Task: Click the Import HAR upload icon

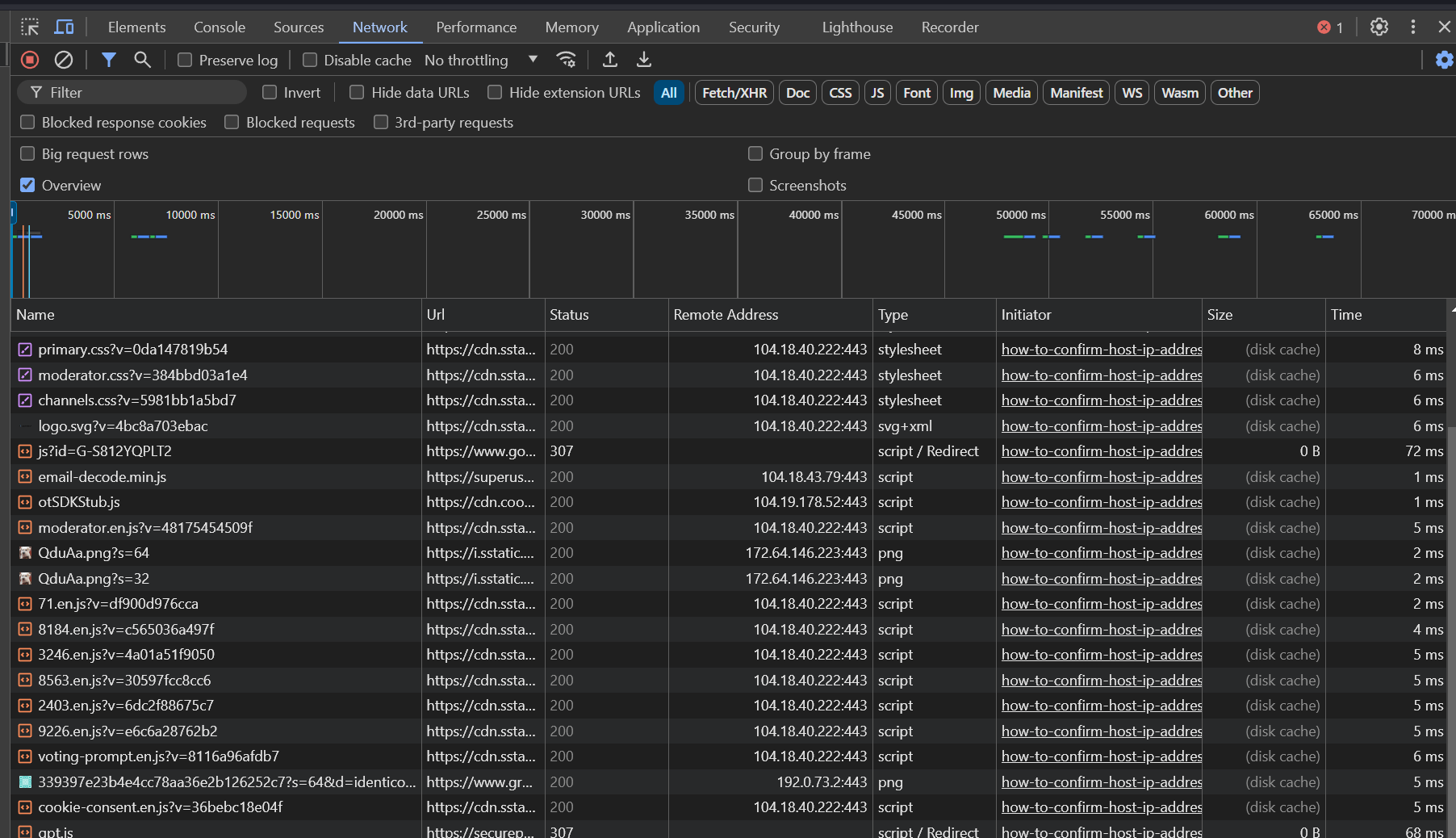Action: [x=610, y=60]
